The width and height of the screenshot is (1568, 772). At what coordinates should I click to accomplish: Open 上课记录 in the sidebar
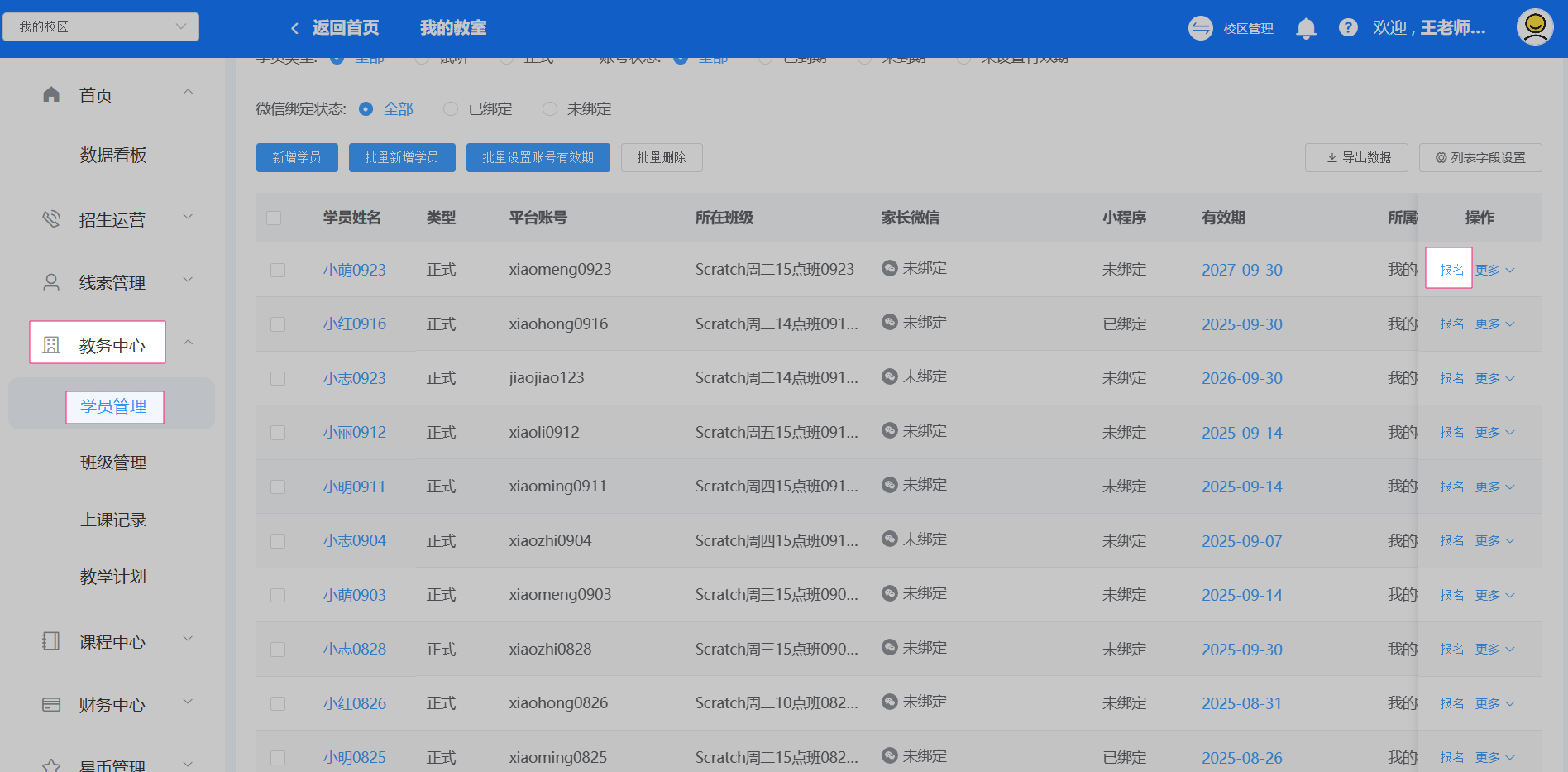point(113,520)
